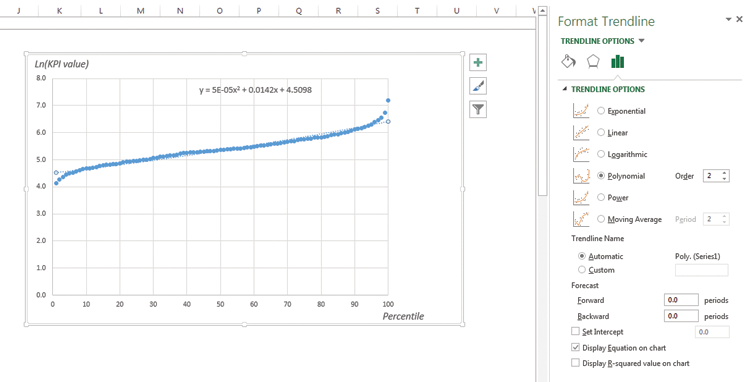Click the polynomial Order value field
750x382 pixels.
coord(712,176)
